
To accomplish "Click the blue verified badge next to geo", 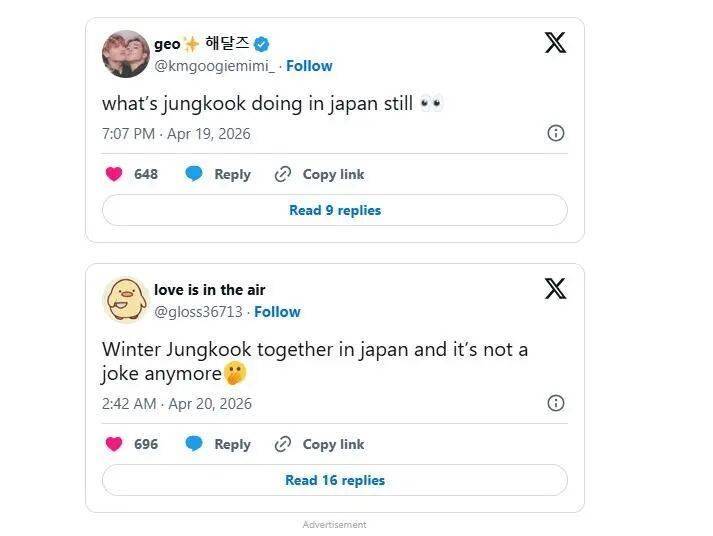I will 262,44.
